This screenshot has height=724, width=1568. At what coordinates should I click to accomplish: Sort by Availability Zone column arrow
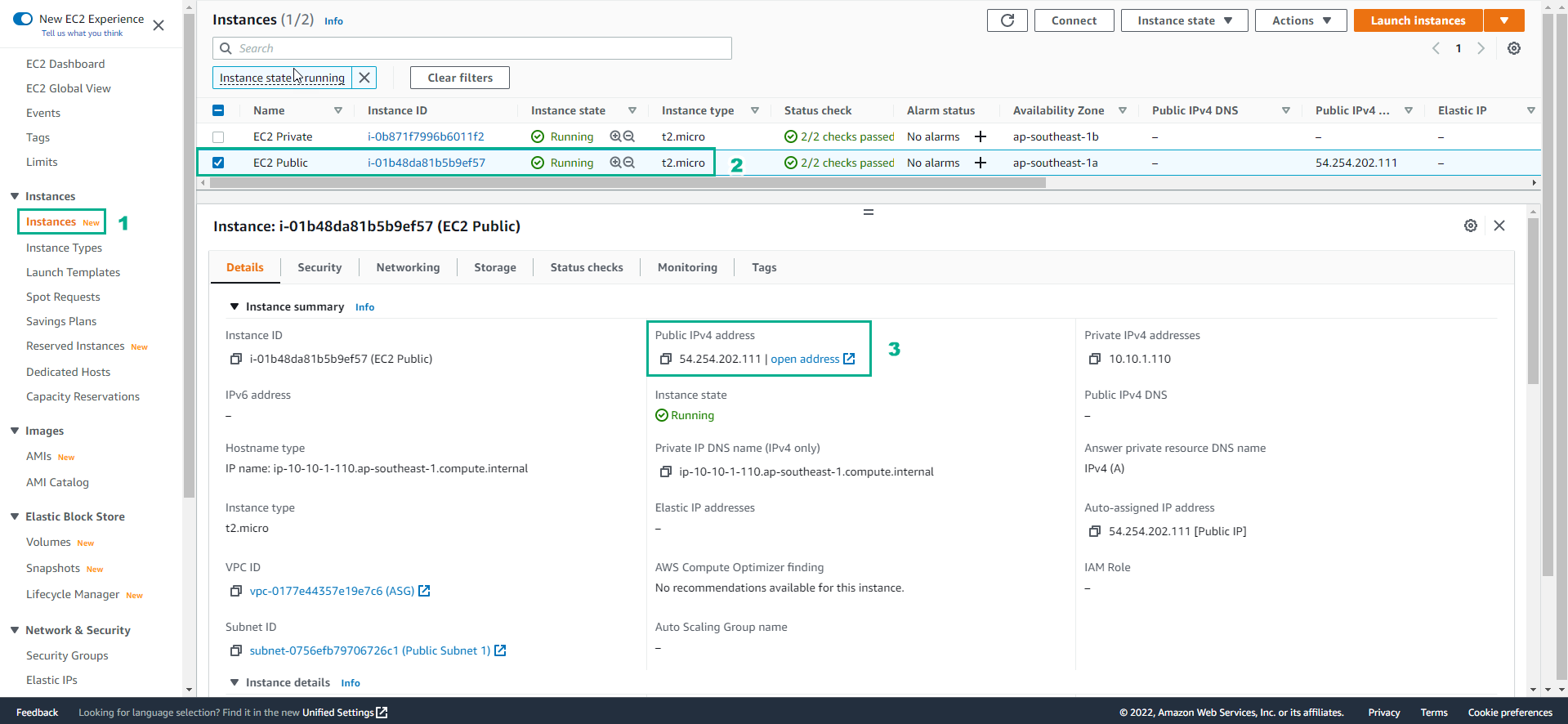pyautogui.click(x=1123, y=110)
